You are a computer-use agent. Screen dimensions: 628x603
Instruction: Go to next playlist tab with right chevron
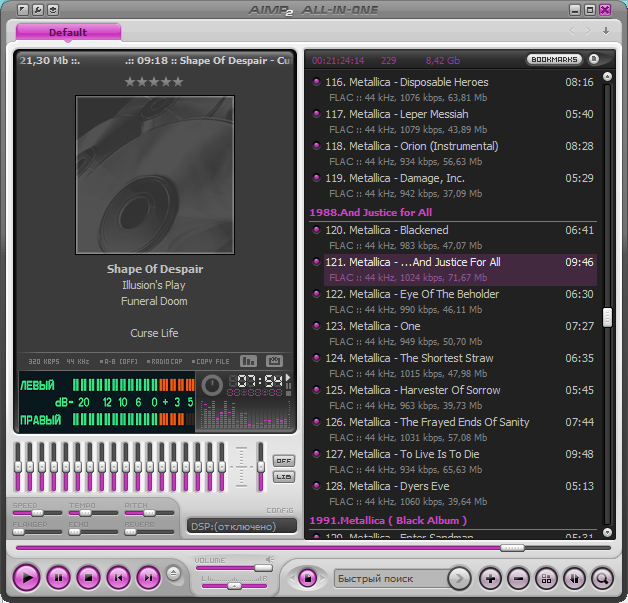[588, 31]
